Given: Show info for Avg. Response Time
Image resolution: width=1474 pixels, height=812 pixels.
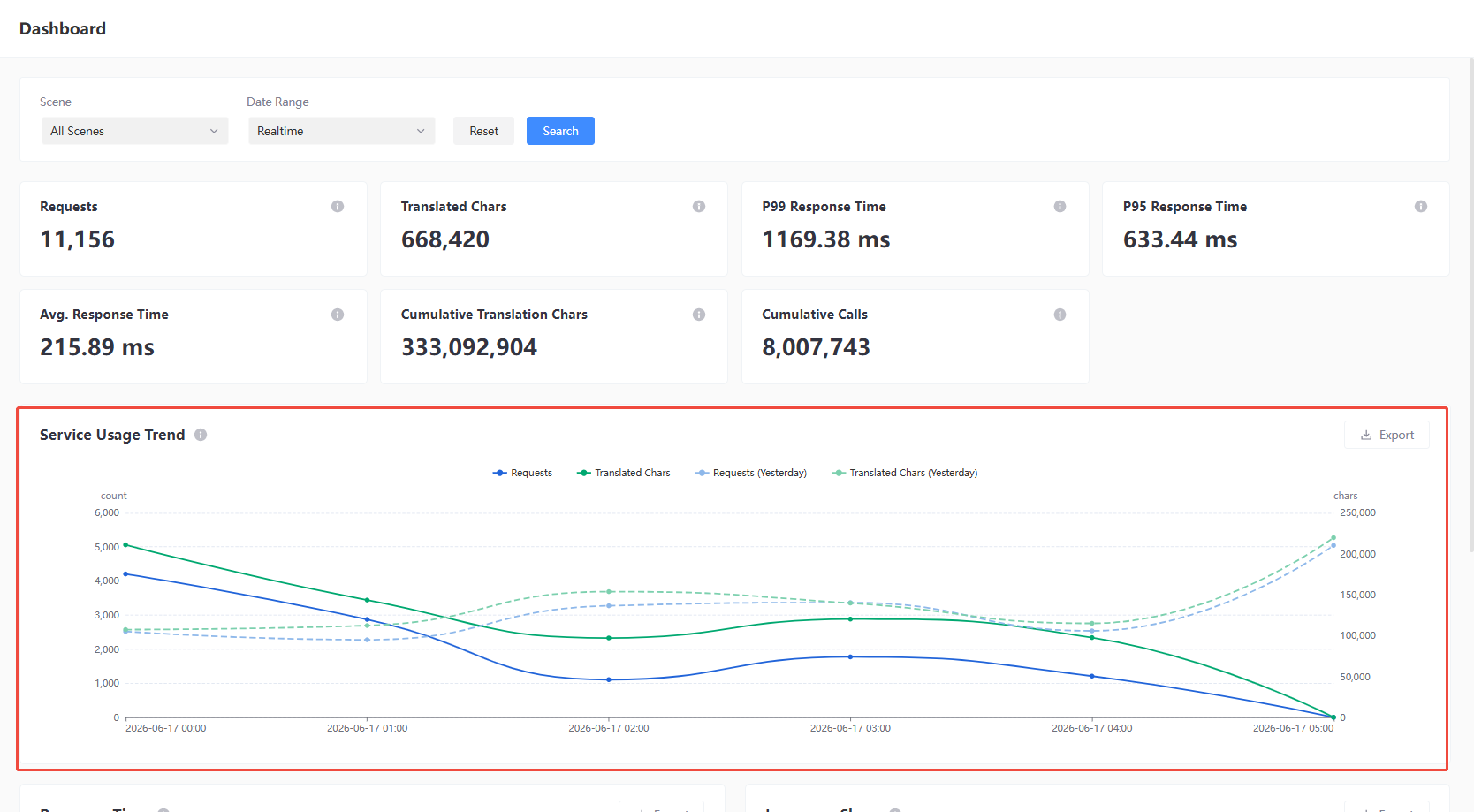Looking at the screenshot, I should point(338,315).
